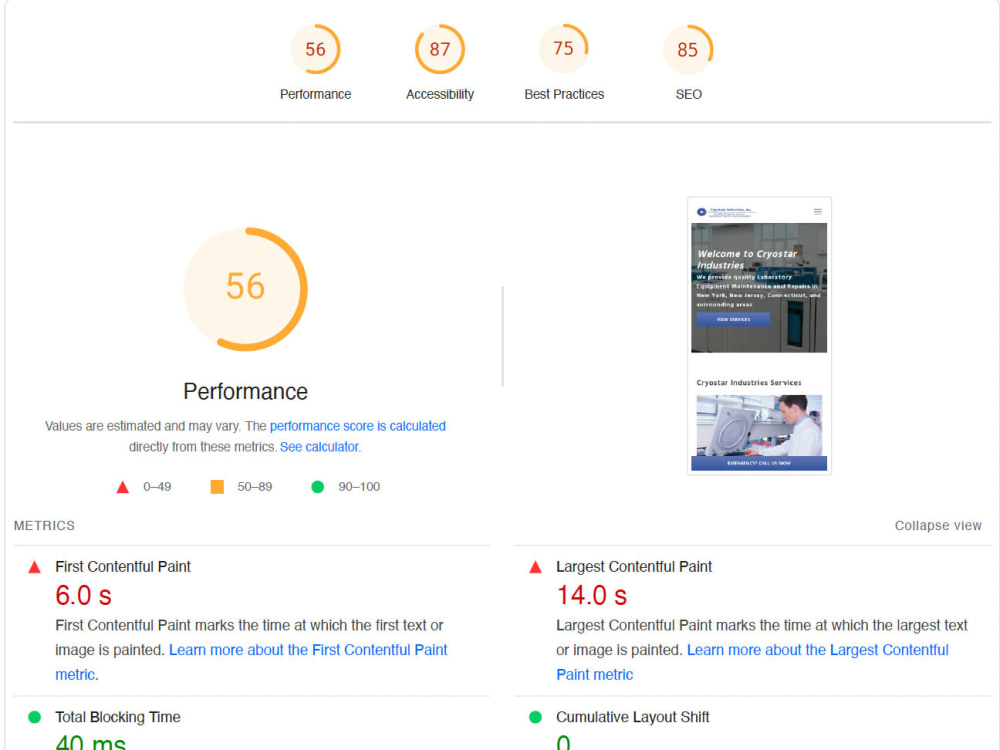Click the 'Total Blocking Time' metric title
The image size is (1000, 750).
tap(117, 717)
